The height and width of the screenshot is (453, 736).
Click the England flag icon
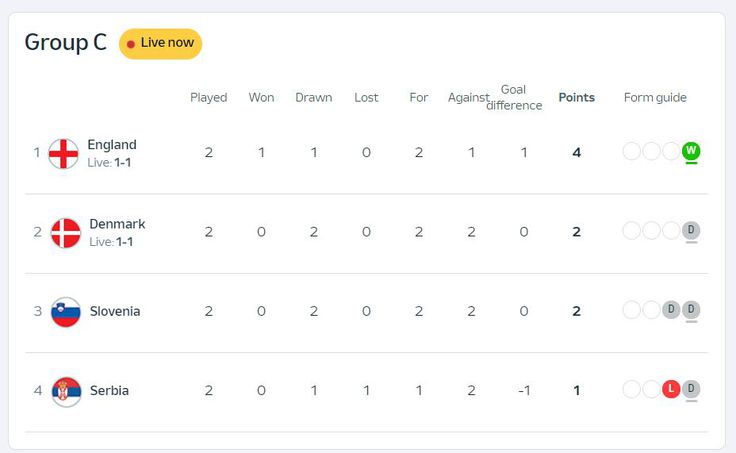pos(64,153)
